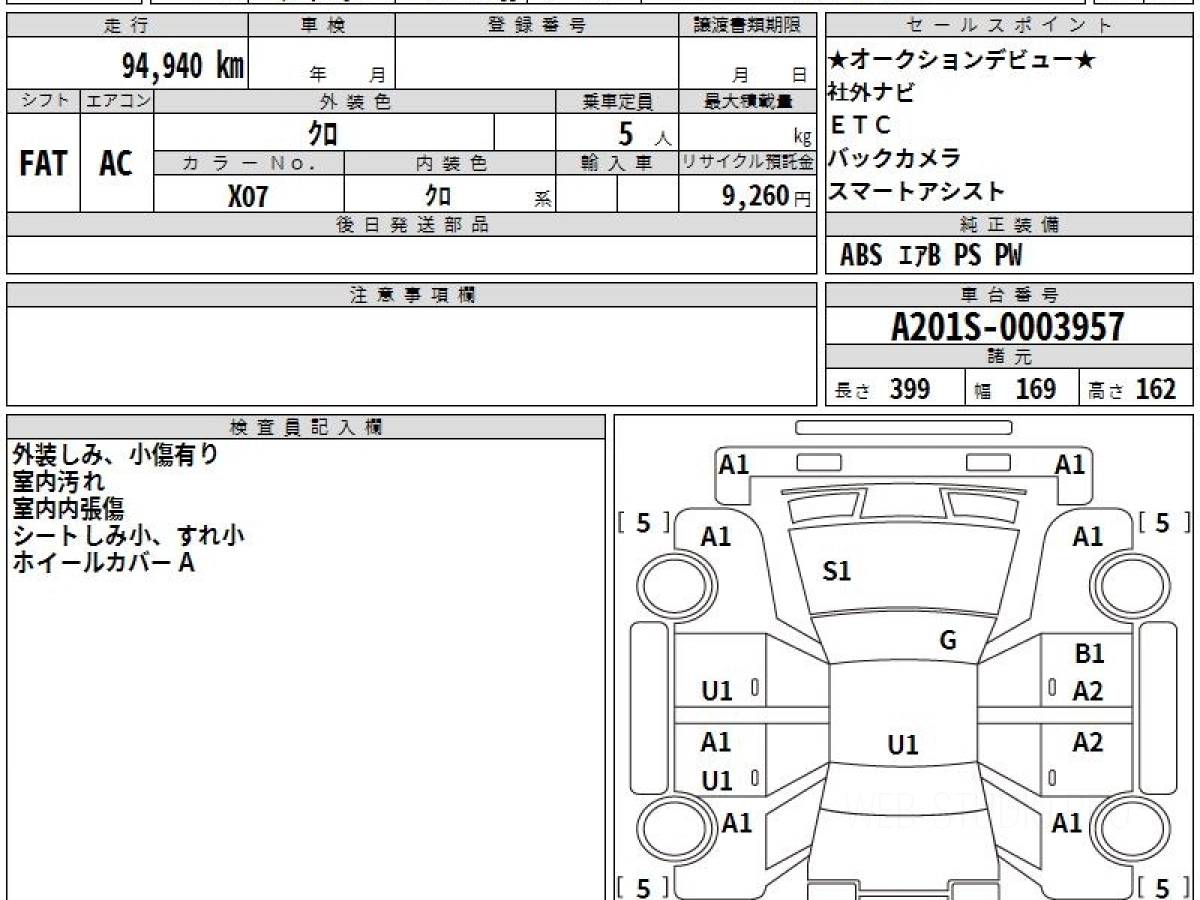This screenshot has width=1200, height=900.
Task: Select the 乗車定員 header
Action: pyautogui.click(x=617, y=101)
